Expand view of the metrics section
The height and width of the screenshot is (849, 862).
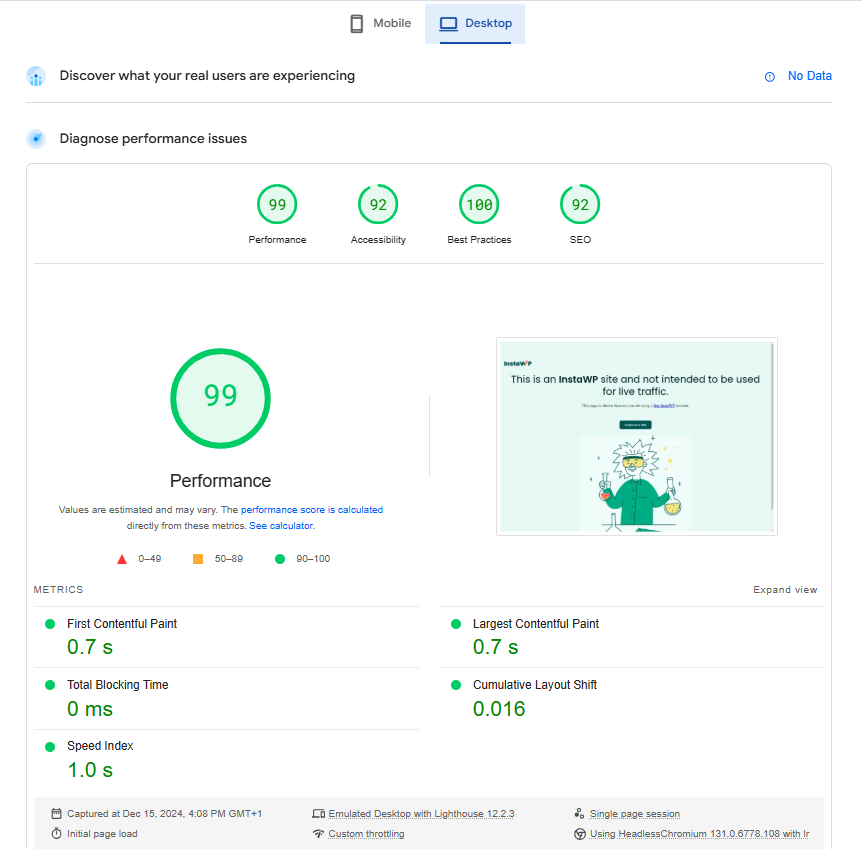click(785, 590)
